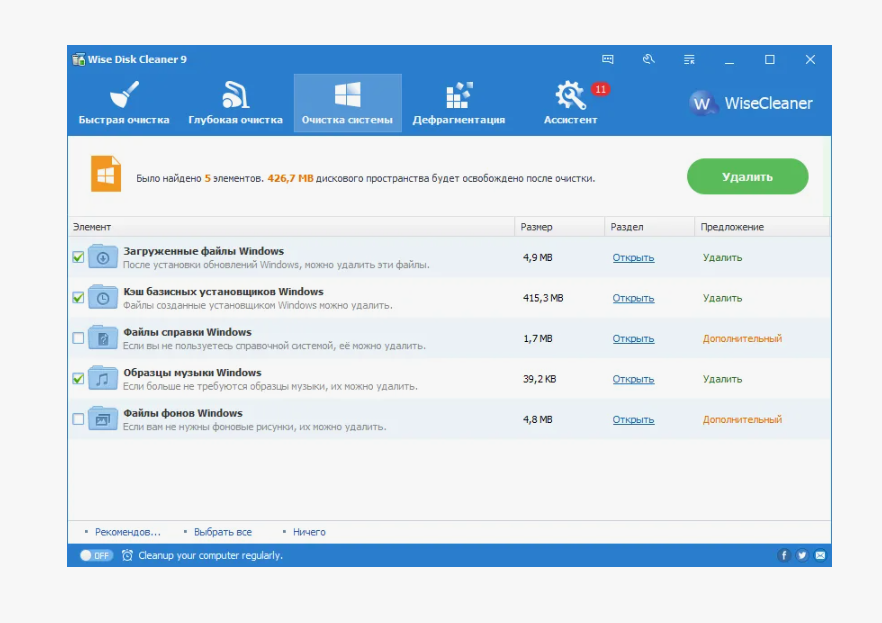The image size is (882, 623).
Task: Toggle the scheduled cleanup OFF switch
Action: [x=96, y=556]
